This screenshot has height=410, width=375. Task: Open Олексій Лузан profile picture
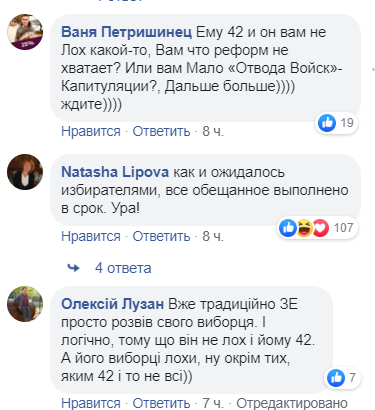25,304
